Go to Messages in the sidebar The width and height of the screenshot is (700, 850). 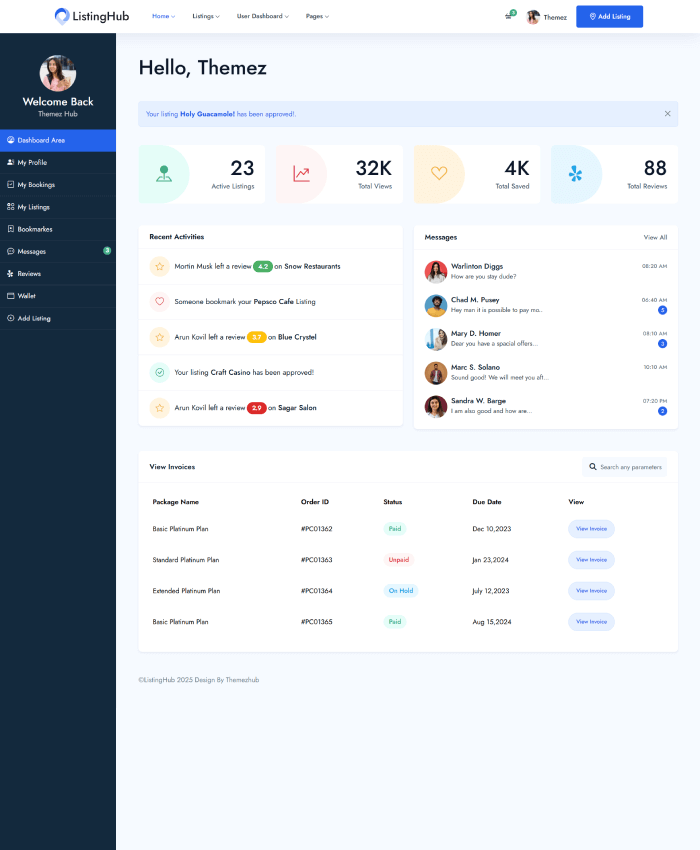(x=31, y=252)
